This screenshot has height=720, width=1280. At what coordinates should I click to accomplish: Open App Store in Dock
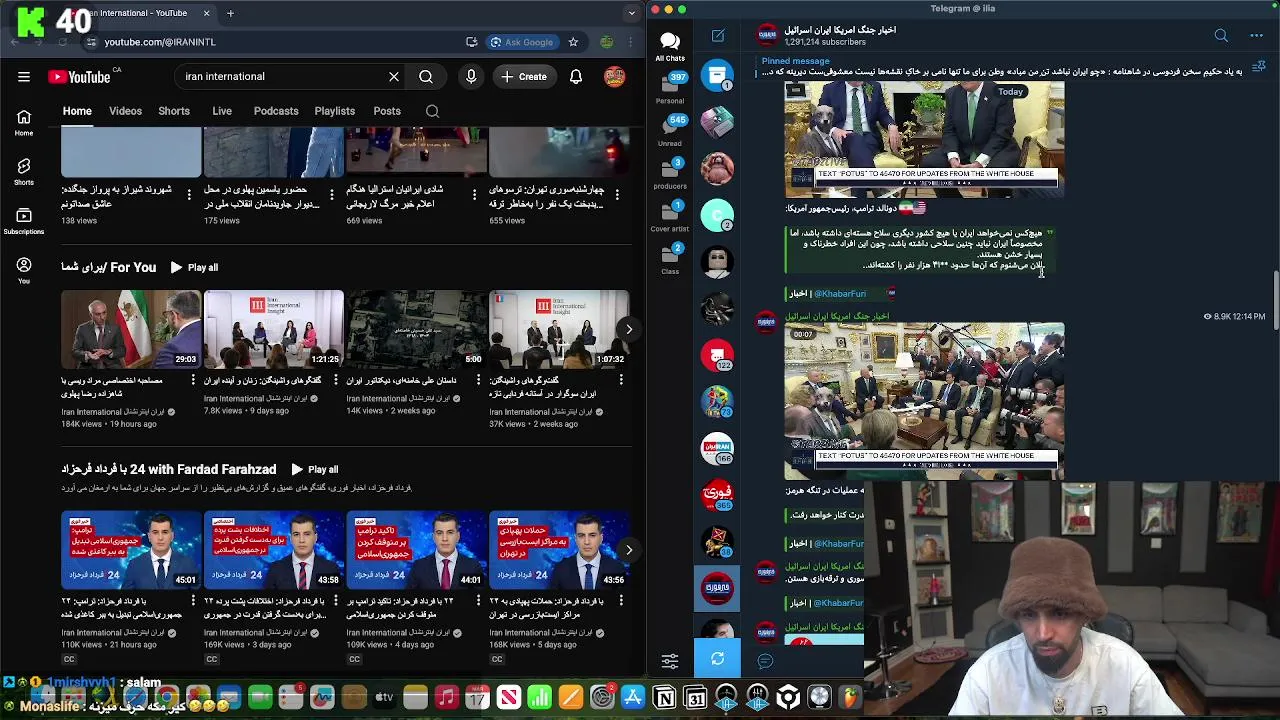(x=633, y=697)
